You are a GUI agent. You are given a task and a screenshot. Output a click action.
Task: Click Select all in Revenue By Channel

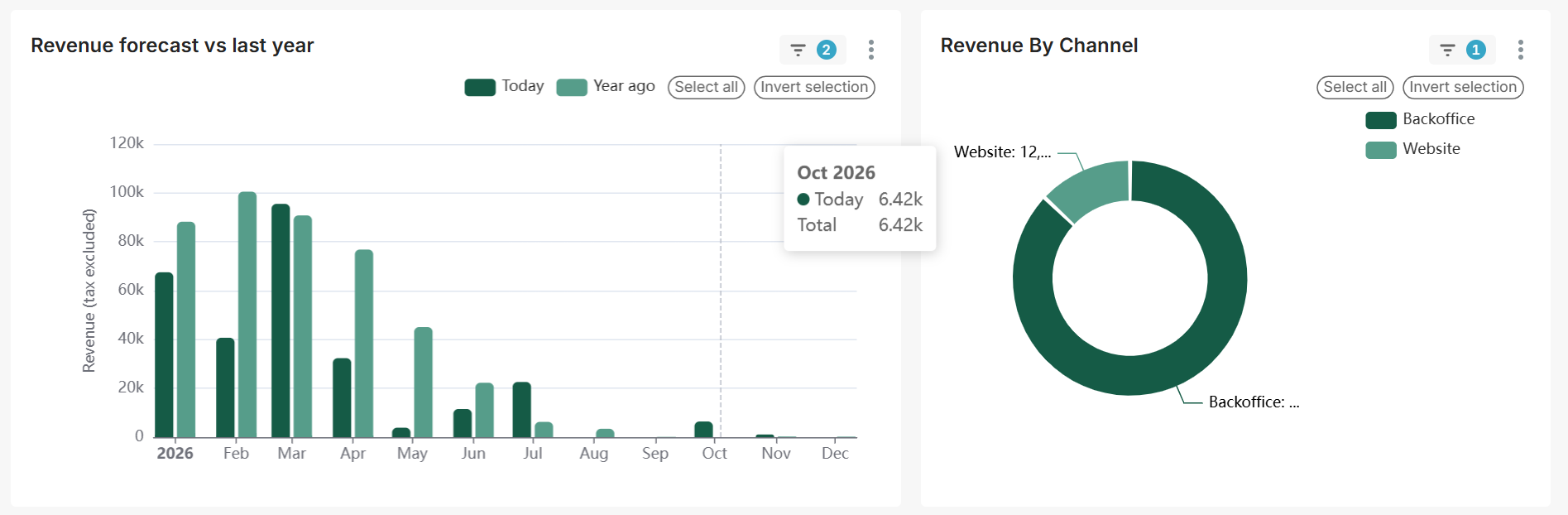1355,87
